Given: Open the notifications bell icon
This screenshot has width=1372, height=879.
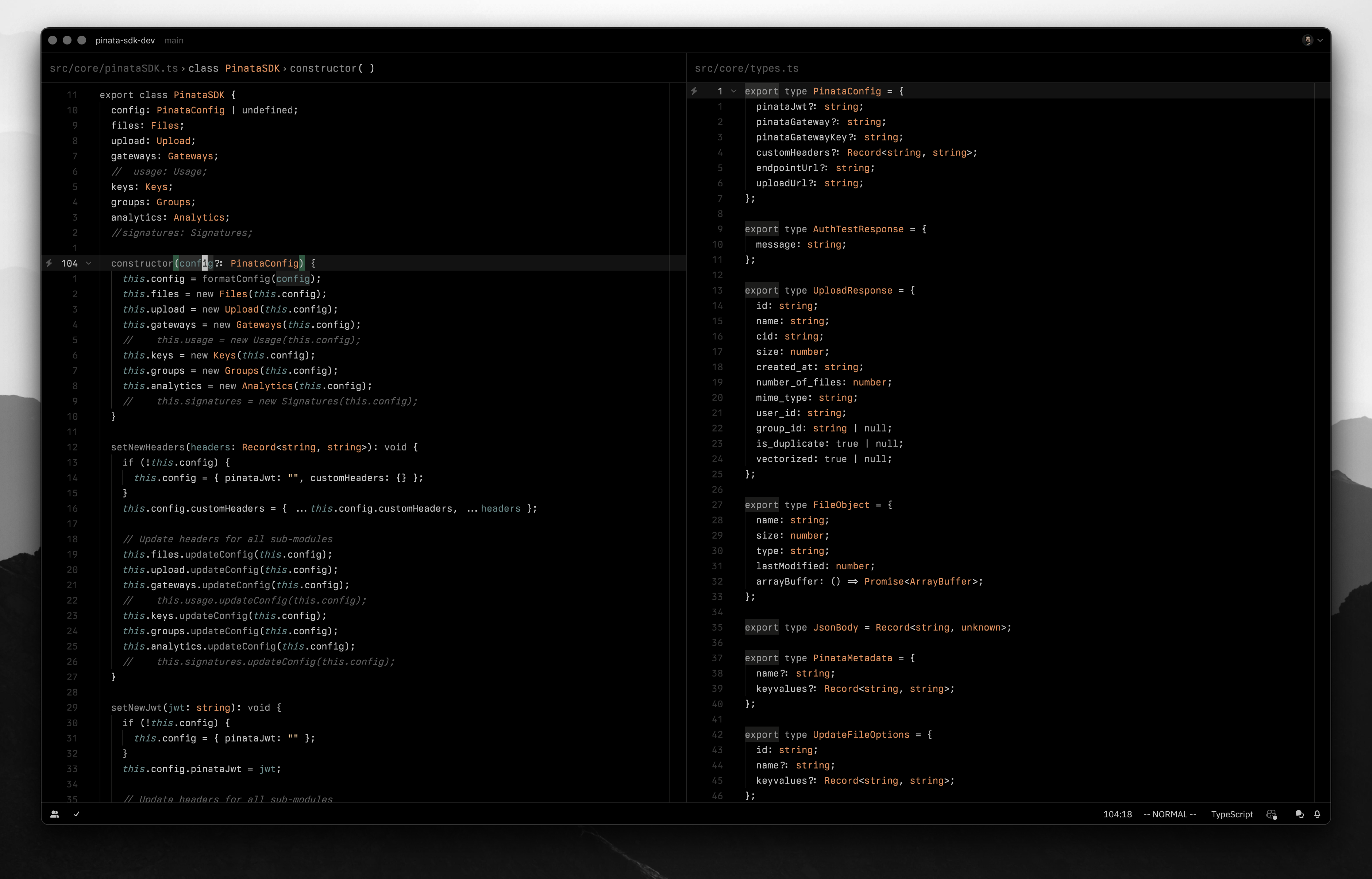Looking at the screenshot, I should [1317, 814].
